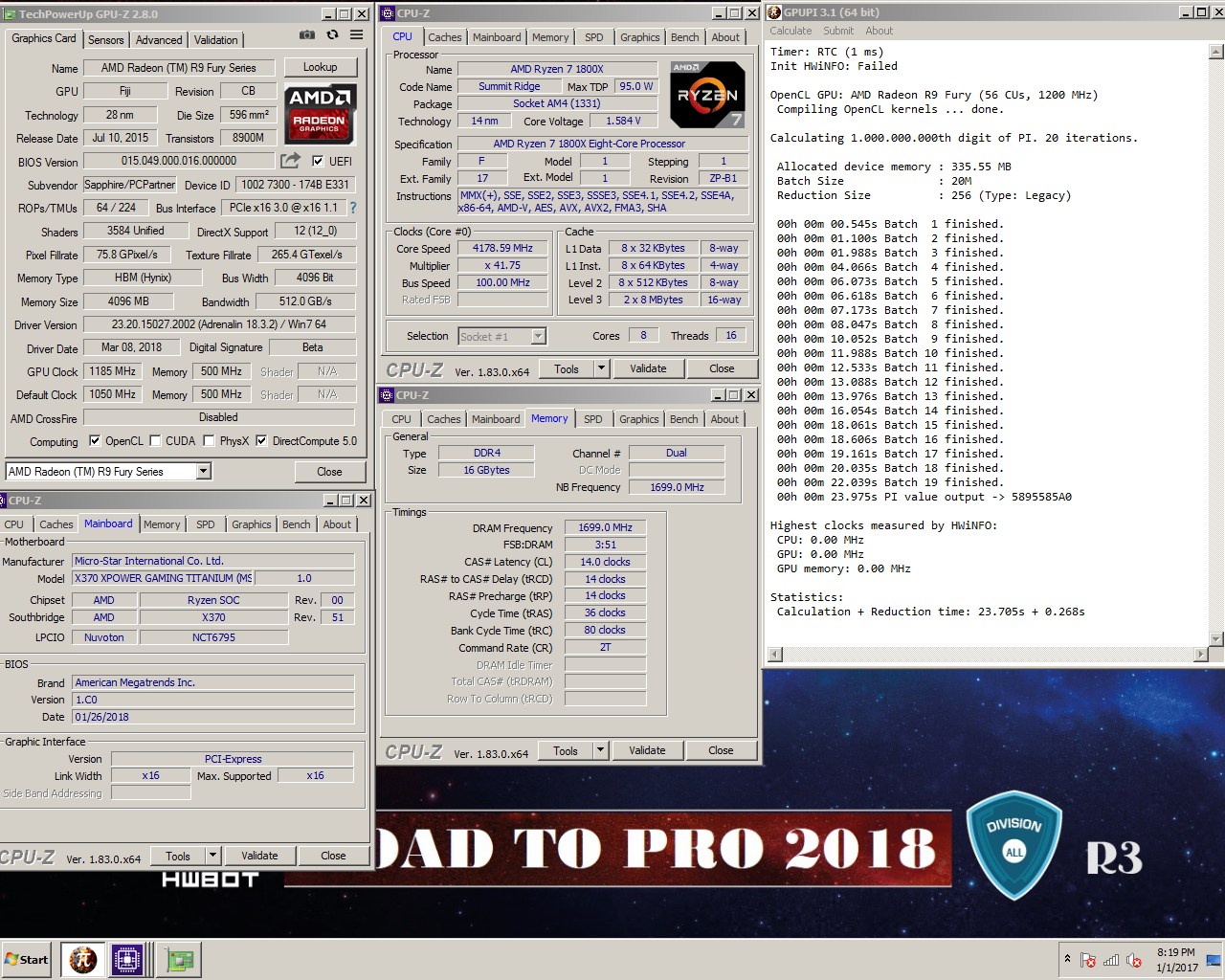Screen dimensions: 1225x980
Task: Click Close in the CPU-Z Mainboard window
Action: tap(333, 856)
